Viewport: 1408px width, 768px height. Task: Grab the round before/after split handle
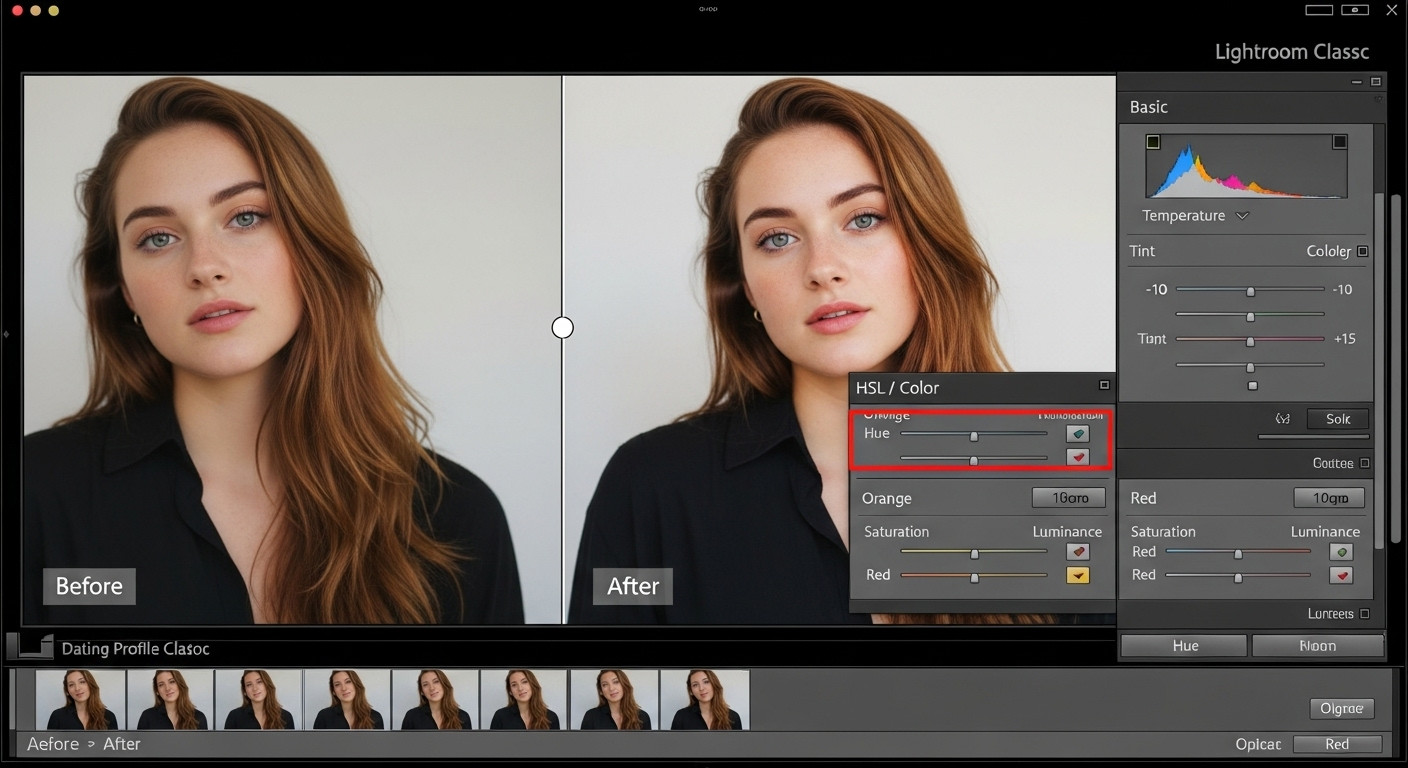(x=563, y=327)
